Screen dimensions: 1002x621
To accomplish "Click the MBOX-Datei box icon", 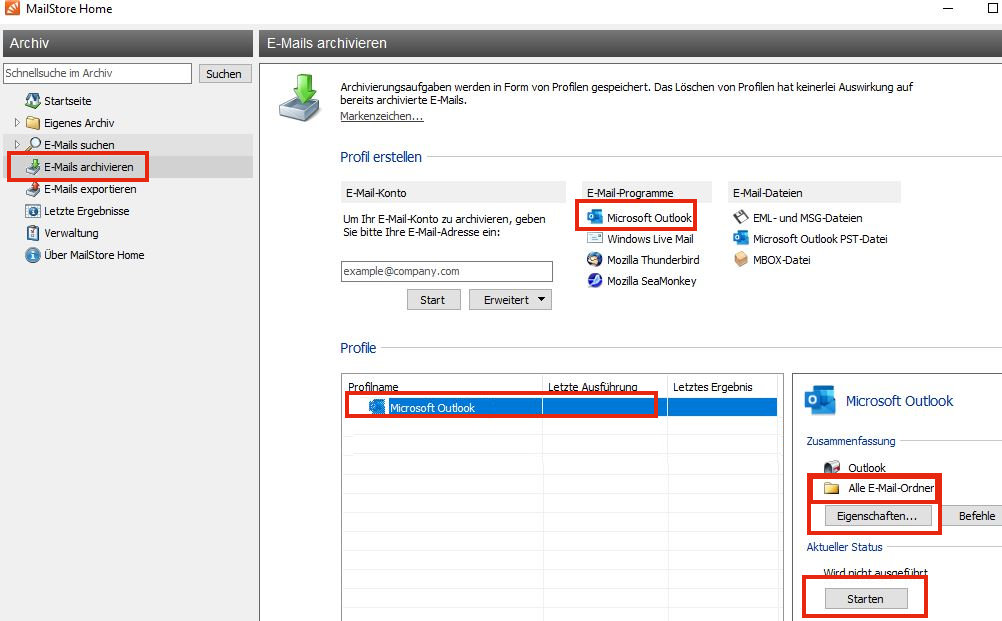I will click(x=741, y=259).
